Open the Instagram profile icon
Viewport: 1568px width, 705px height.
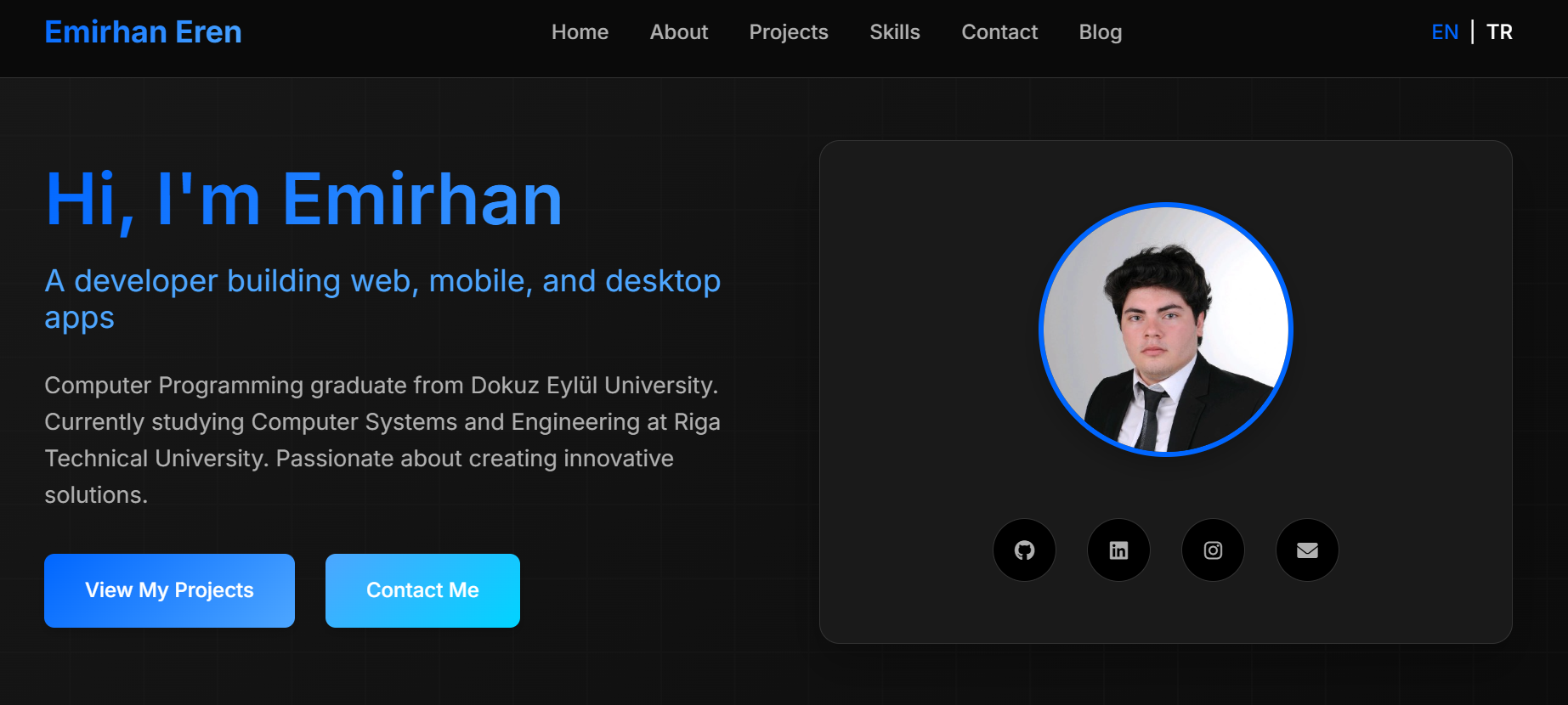pyautogui.click(x=1213, y=550)
